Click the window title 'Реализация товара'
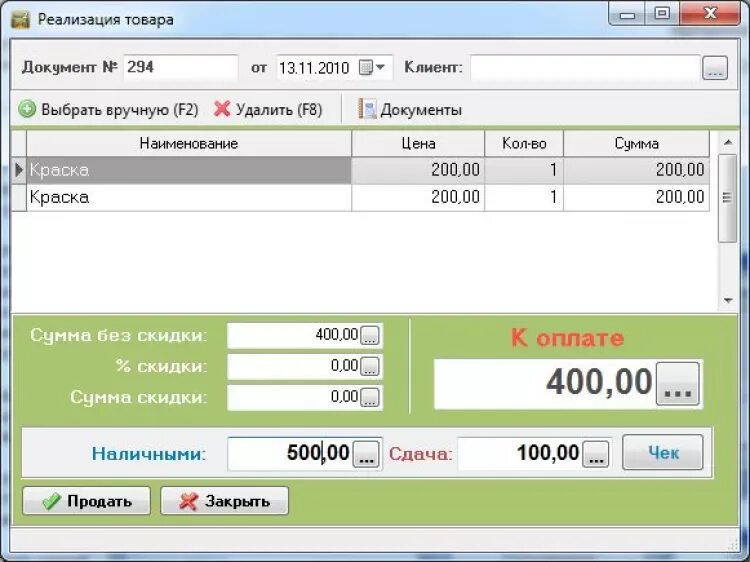The width and height of the screenshot is (750, 562). (x=106, y=20)
